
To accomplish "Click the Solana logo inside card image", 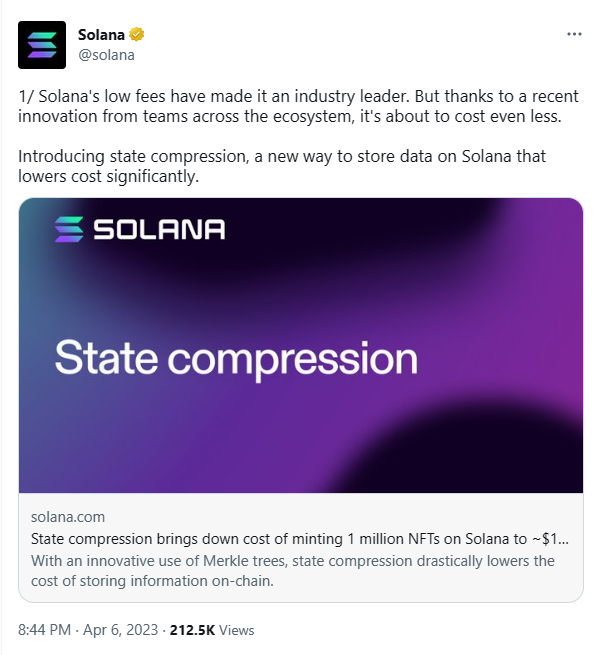I will [x=69, y=229].
